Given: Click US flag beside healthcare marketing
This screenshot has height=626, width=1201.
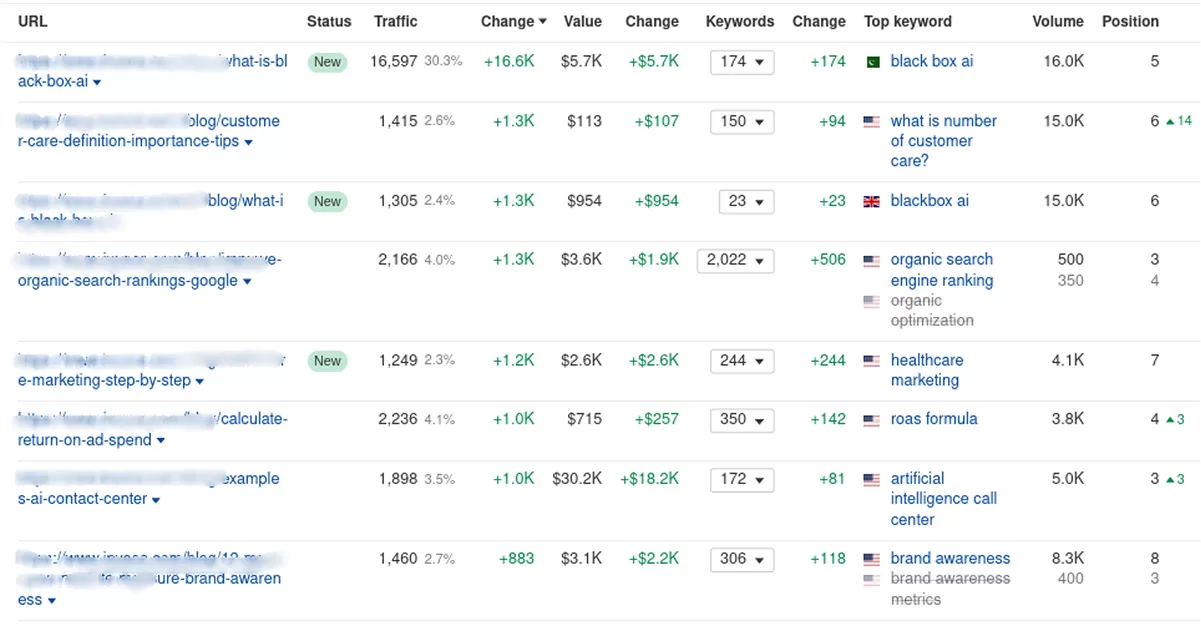Looking at the screenshot, I should coord(872,361).
